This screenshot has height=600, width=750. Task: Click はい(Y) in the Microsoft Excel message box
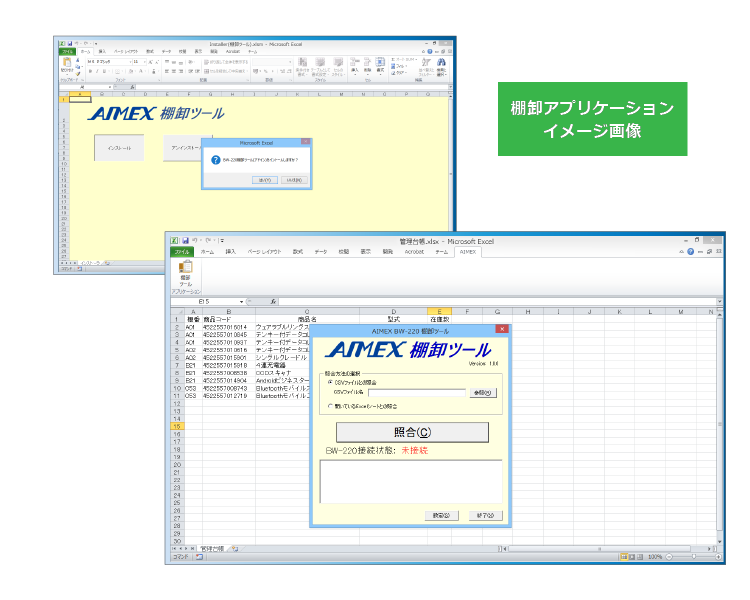click(x=265, y=180)
